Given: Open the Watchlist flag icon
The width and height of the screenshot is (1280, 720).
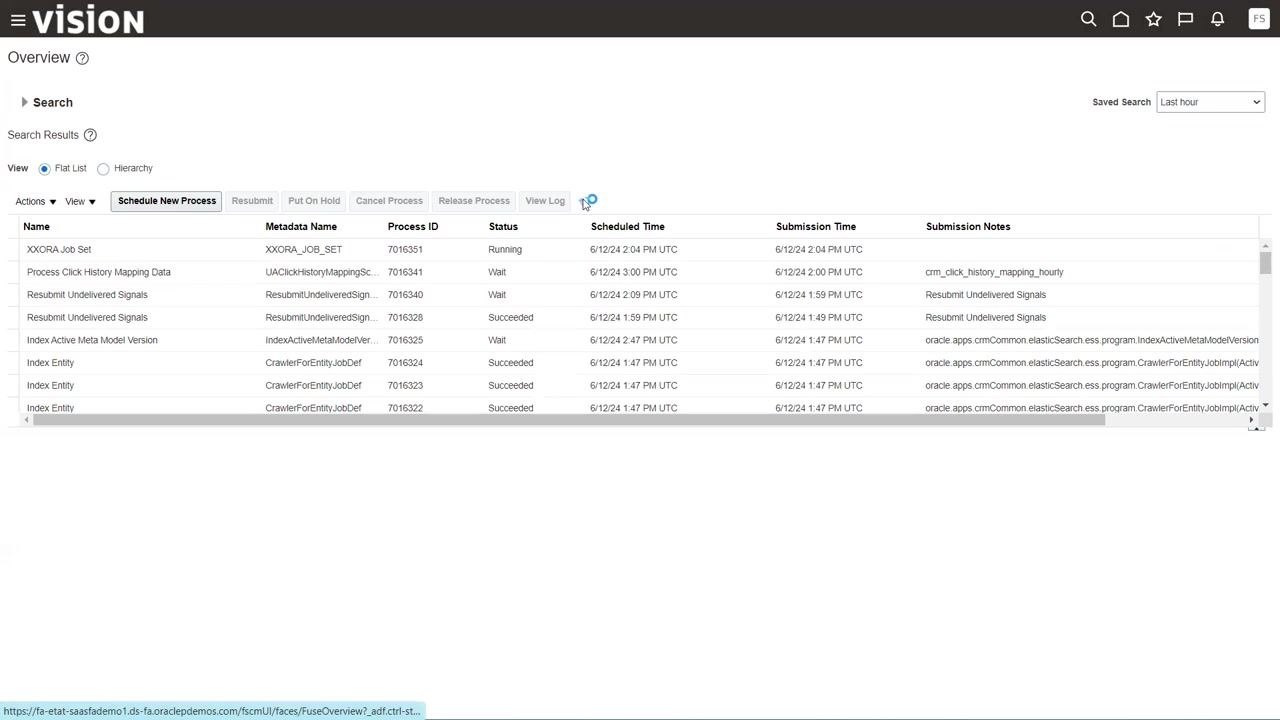Looking at the screenshot, I should 1185,19.
